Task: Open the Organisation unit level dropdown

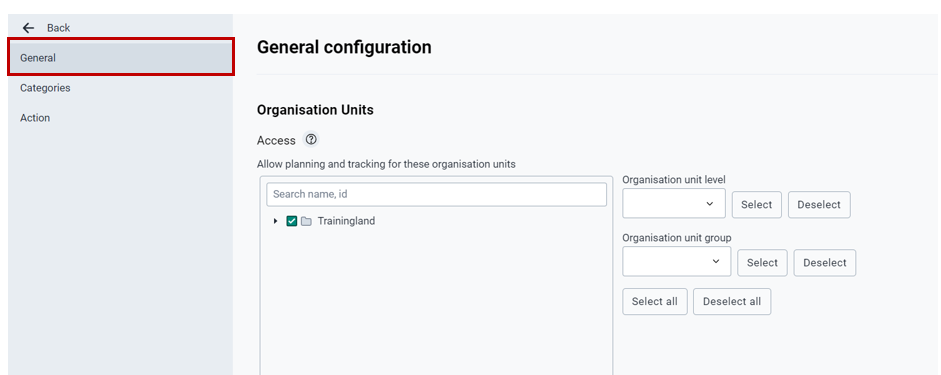Action: 674,204
